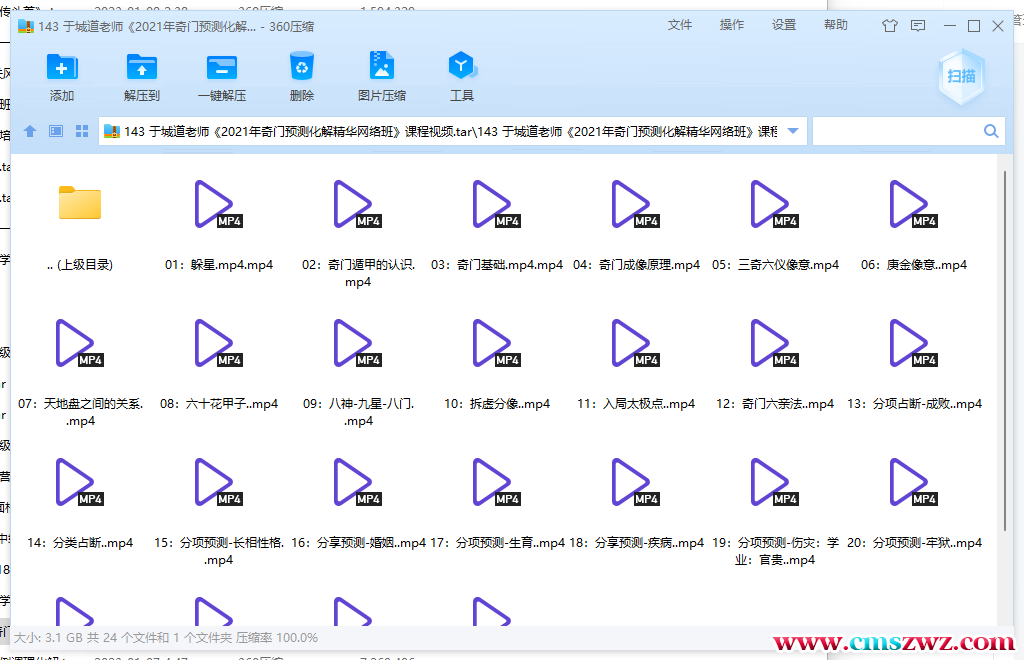This screenshot has height=660, width=1024.
Task: Click the 扫描 (Scan) badge
Action: pyautogui.click(x=960, y=75)
